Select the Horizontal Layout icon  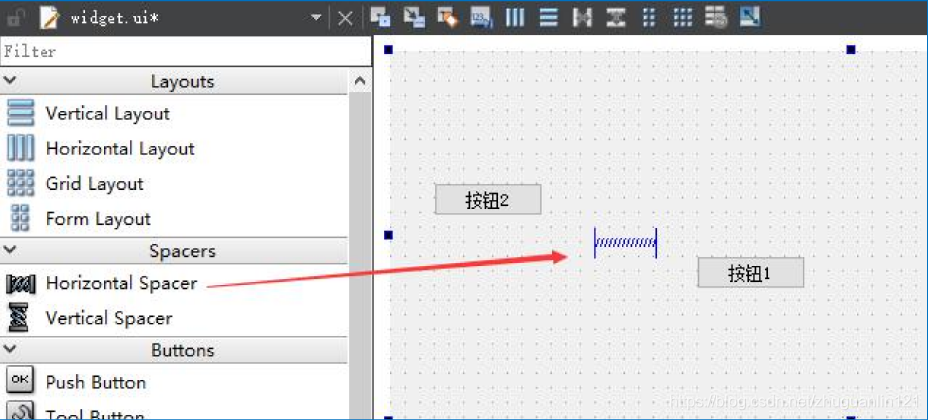(x=21, y=148)
